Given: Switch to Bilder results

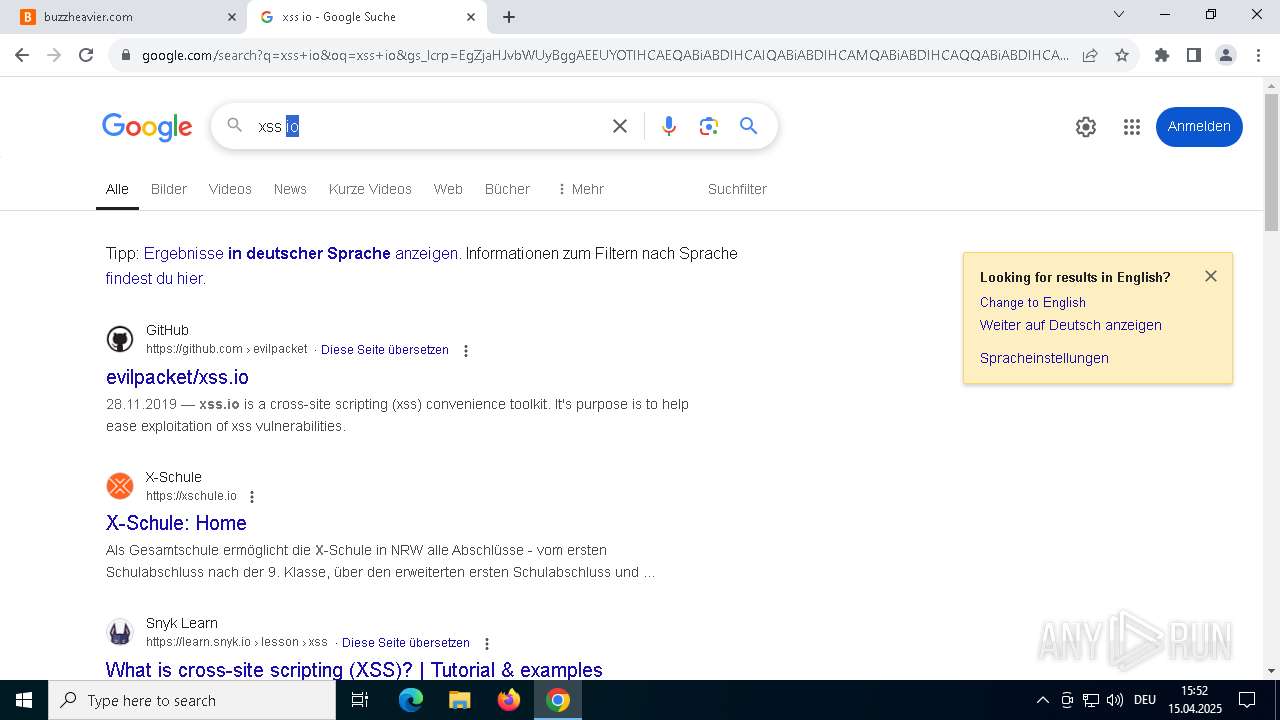Looking at the screenshot, I should (x=169, y=189).
